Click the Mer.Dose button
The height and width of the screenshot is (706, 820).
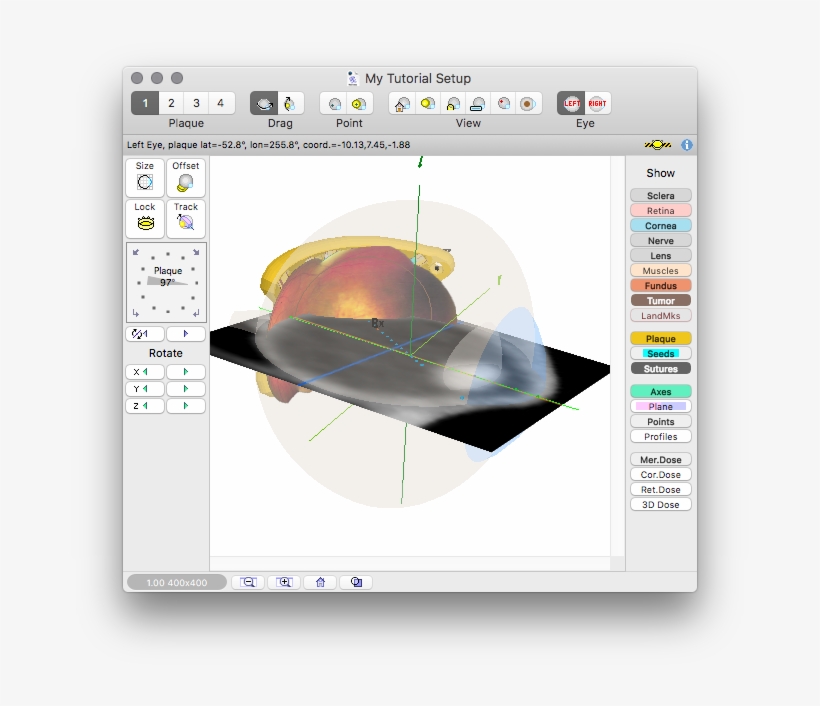click(x=660, y=459)
